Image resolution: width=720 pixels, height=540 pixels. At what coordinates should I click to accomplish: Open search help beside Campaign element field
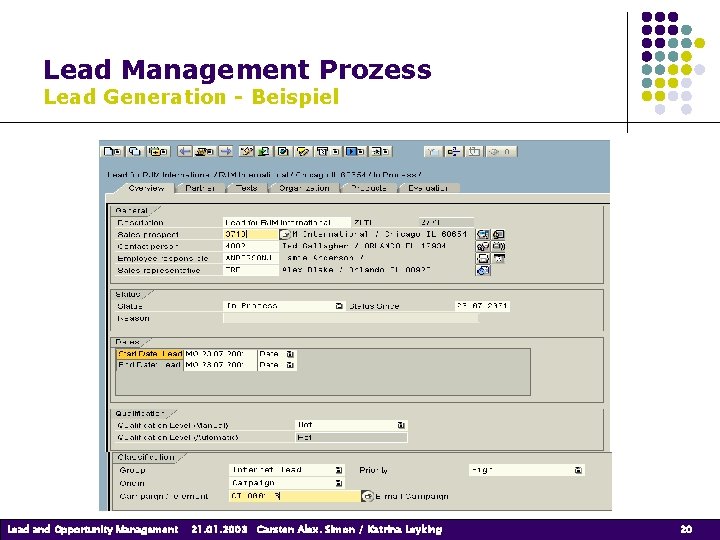coord(367,496)
